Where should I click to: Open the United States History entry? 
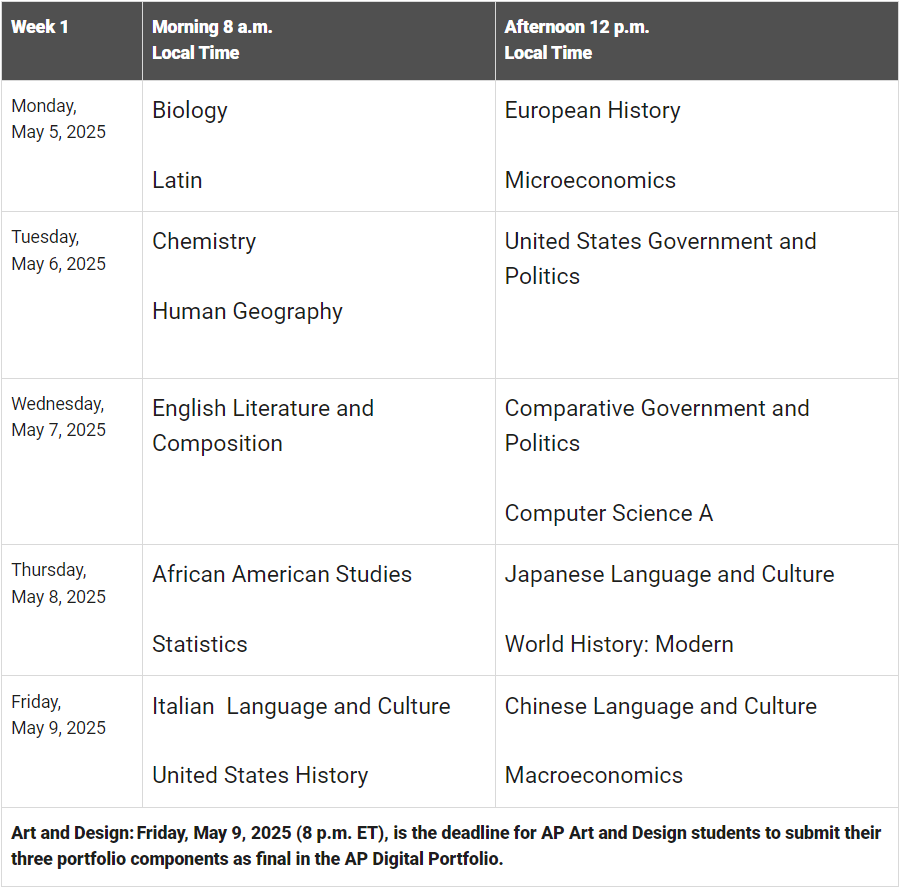click(260, 775)
